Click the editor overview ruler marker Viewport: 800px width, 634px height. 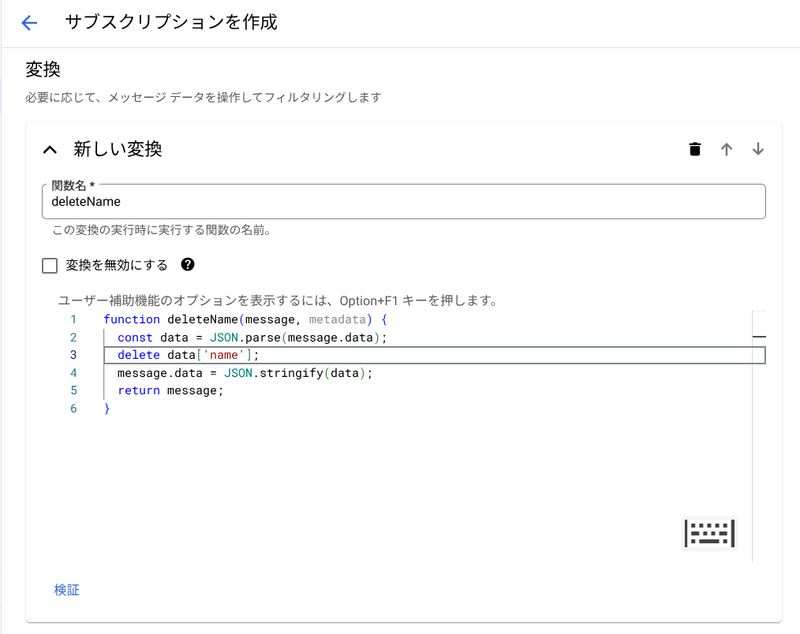coord(759,337)
